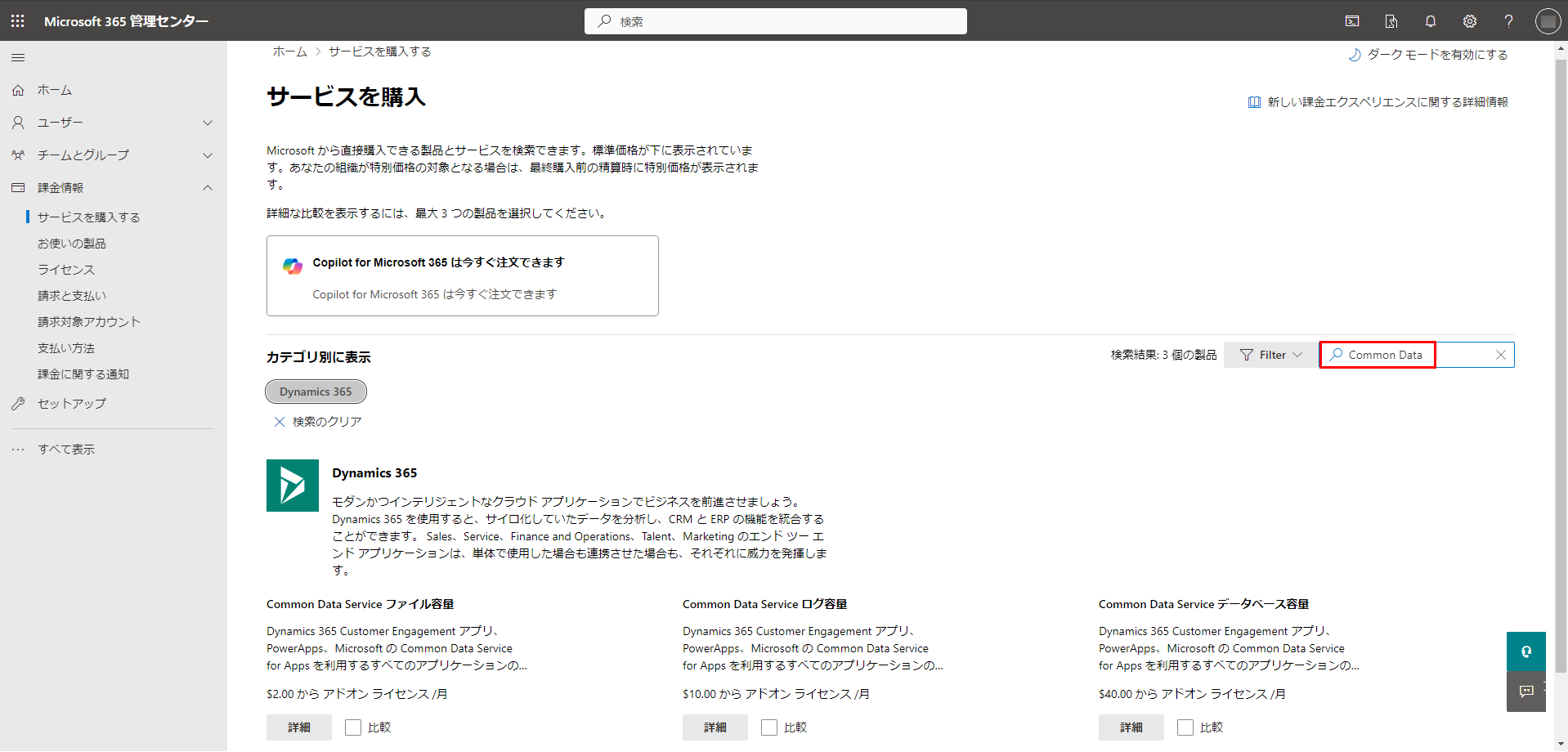Check 比較 for データベース容量 product
This screenshot has width=1568, height=752.
click(1185, 727)
